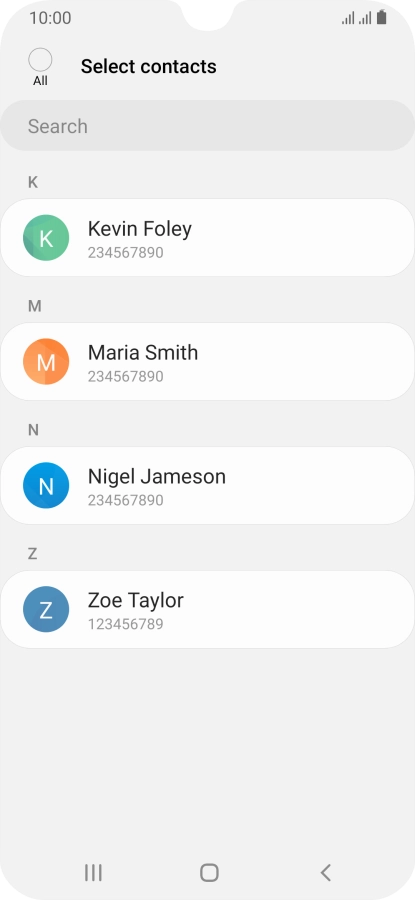Open recent apps from navigation bar
Screen dimensions: 415x900
click(x=93, y=872)
